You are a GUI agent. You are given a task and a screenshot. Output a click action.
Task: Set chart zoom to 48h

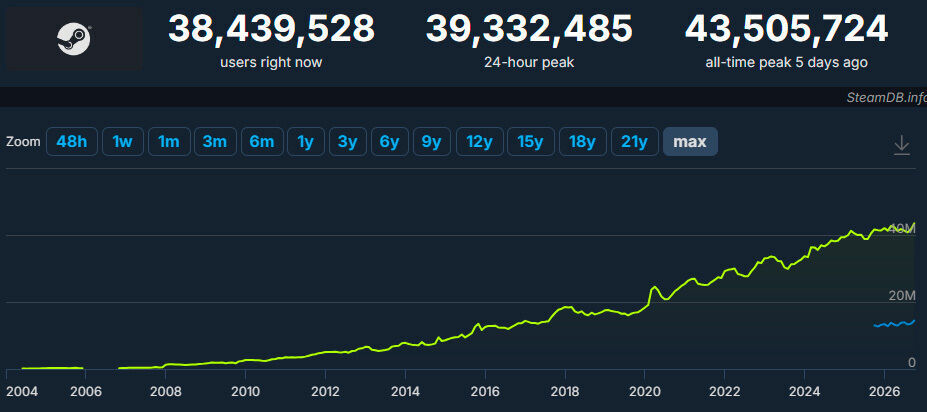72,142
